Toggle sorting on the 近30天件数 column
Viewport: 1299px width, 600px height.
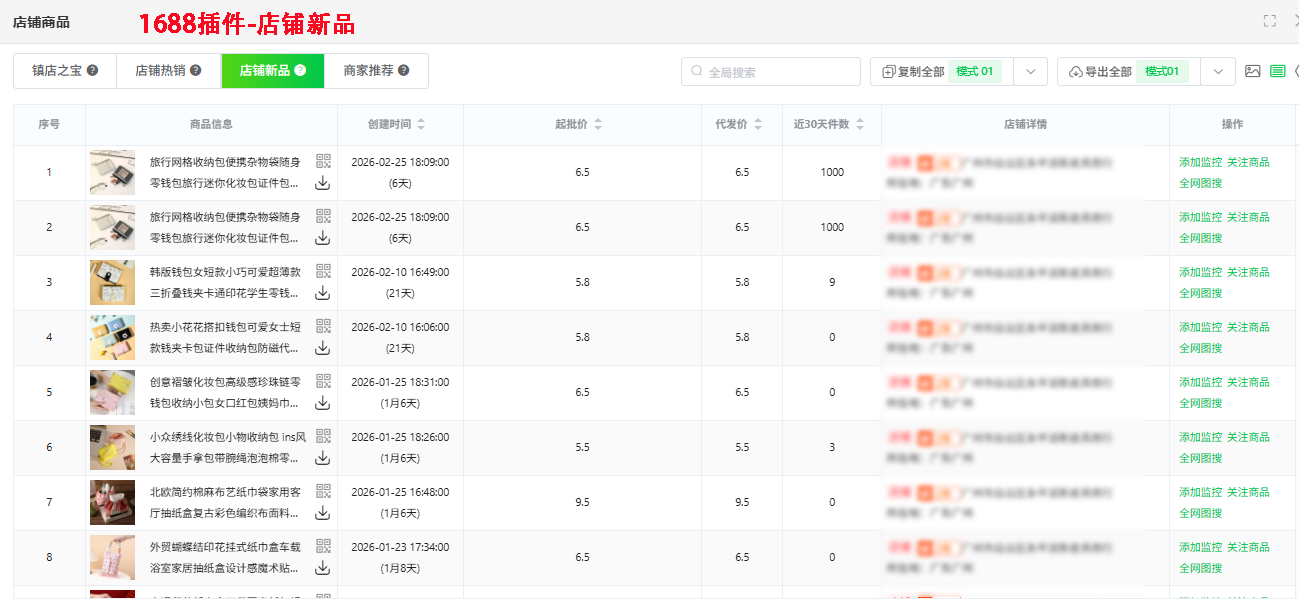[x=858, y=124]
